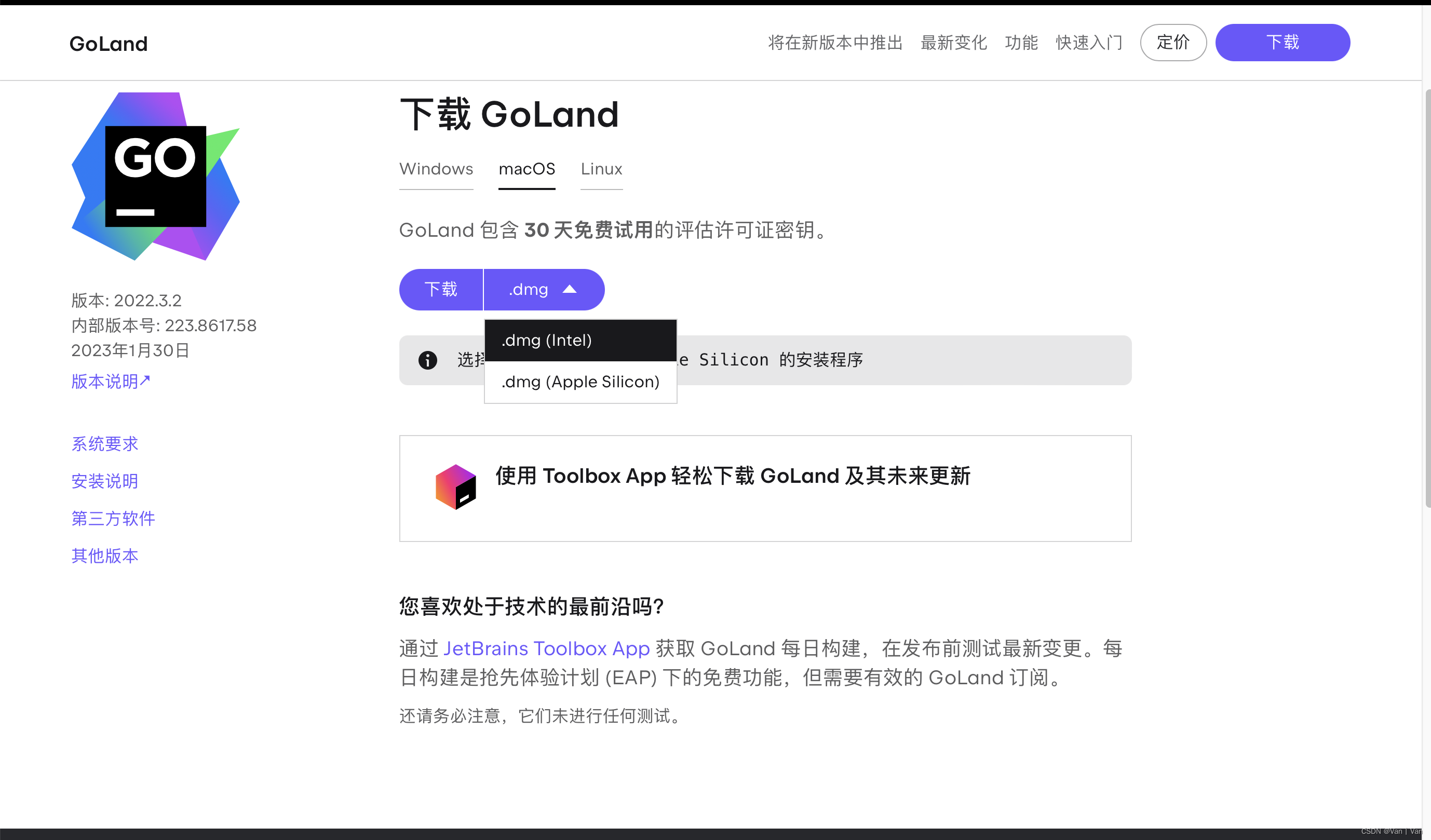Open 其他版本 link in sidebar

click(x=105, y=556)
